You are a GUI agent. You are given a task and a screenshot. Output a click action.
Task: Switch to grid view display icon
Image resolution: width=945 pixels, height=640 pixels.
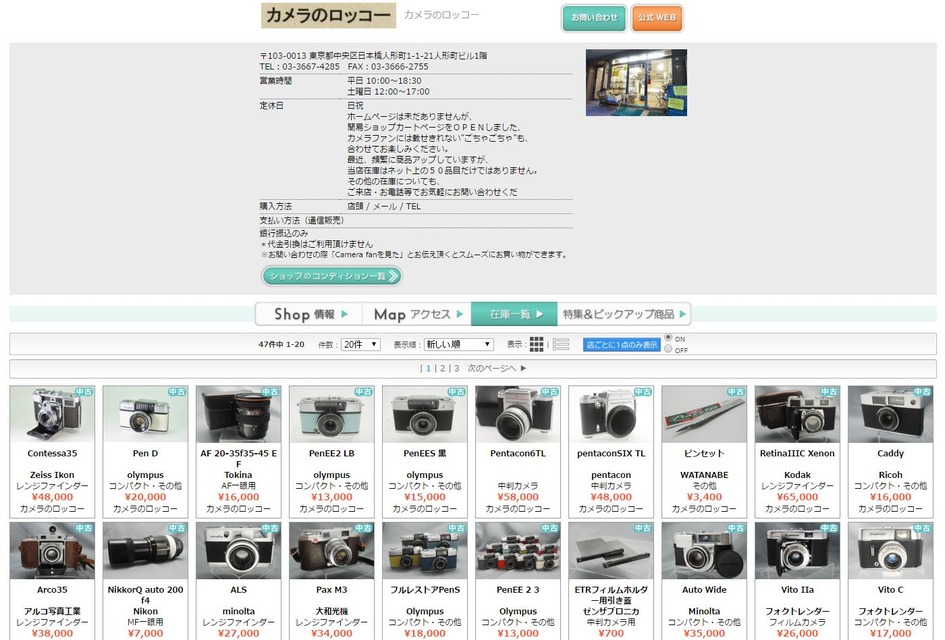pos(536,344)
